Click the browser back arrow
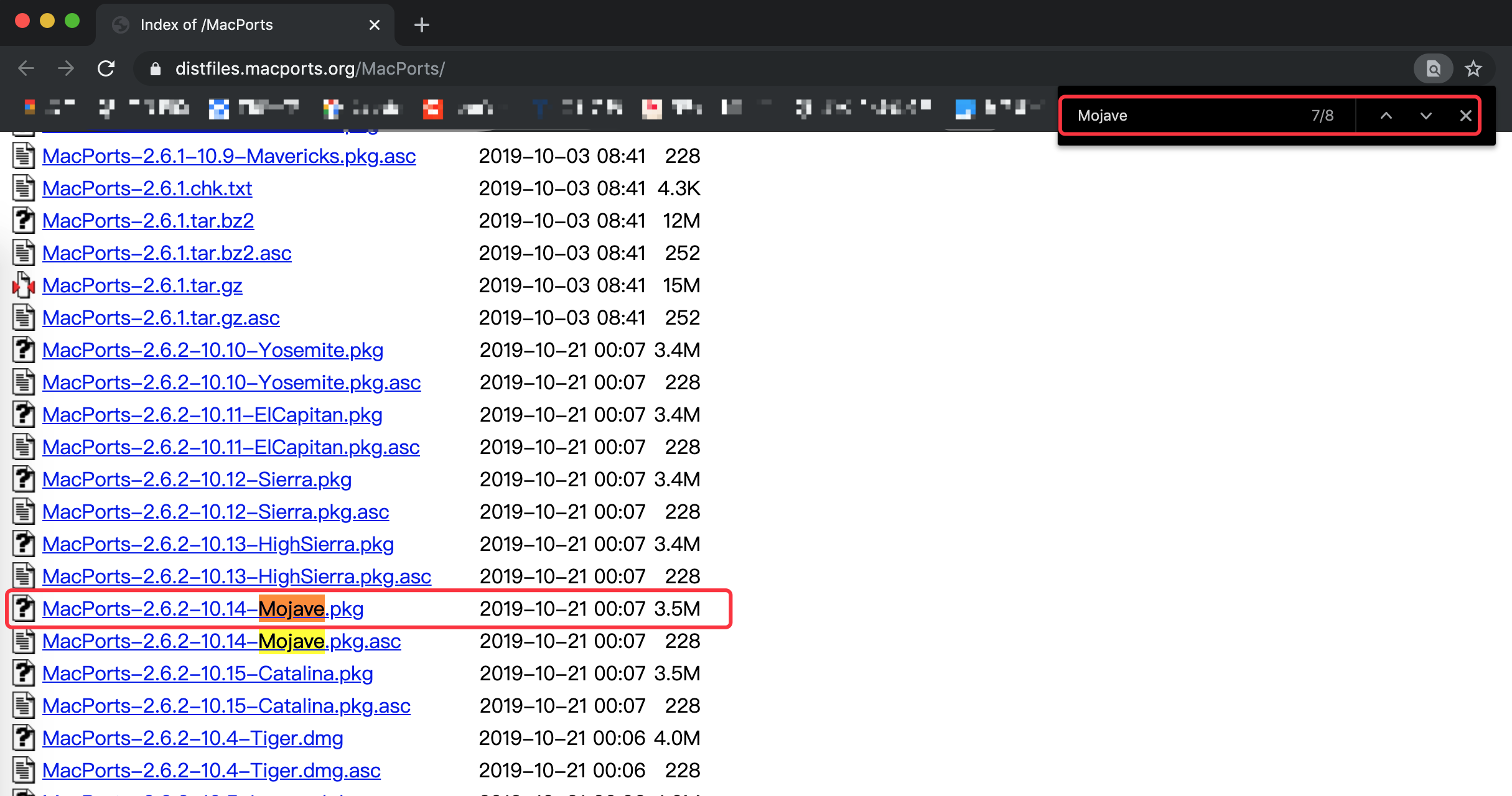1512x796 pixels. [26, 68]
